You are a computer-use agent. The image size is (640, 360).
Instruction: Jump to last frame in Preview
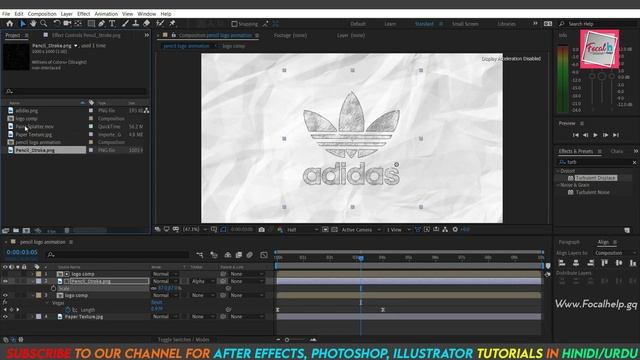(x=616, y=135)
